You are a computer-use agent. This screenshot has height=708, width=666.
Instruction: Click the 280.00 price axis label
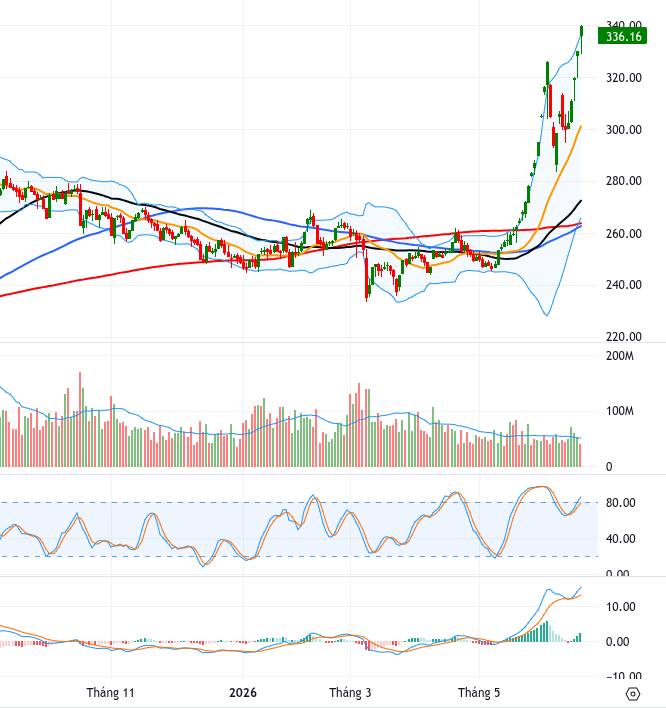pyautogui.click(x=624, y=181)
